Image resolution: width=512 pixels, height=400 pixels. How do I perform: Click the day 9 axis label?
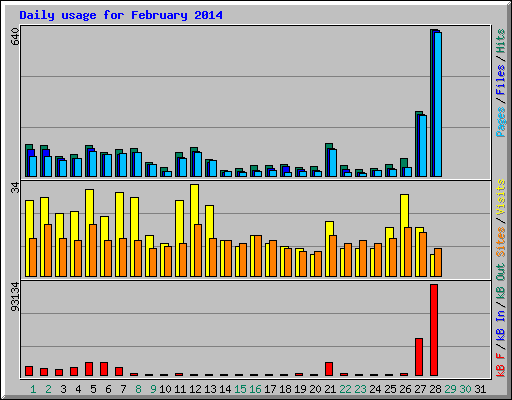coord(153,389)
